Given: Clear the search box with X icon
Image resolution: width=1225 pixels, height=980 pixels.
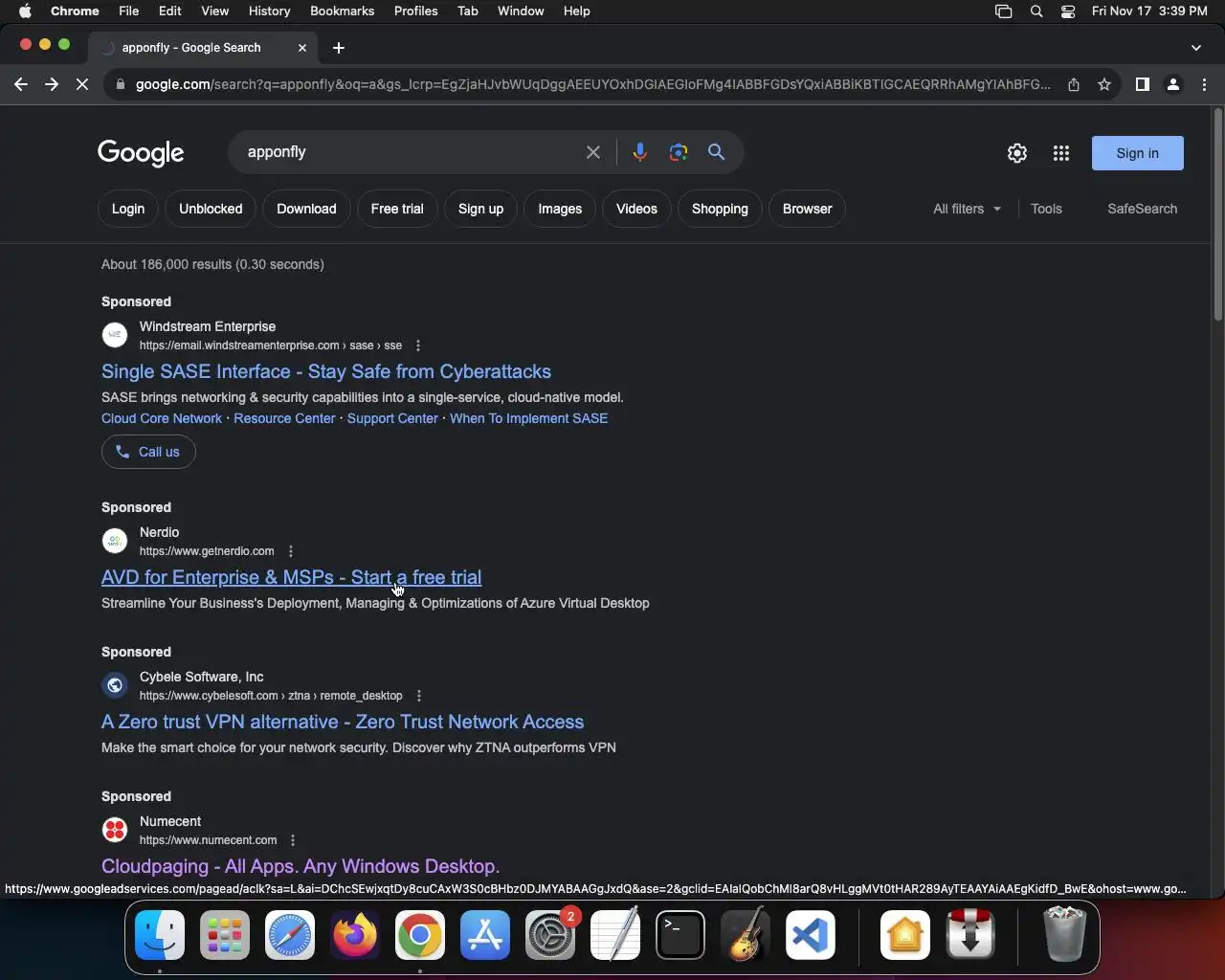Looking at the screenshot, I should pyautogui.click(x=593, y=152).
